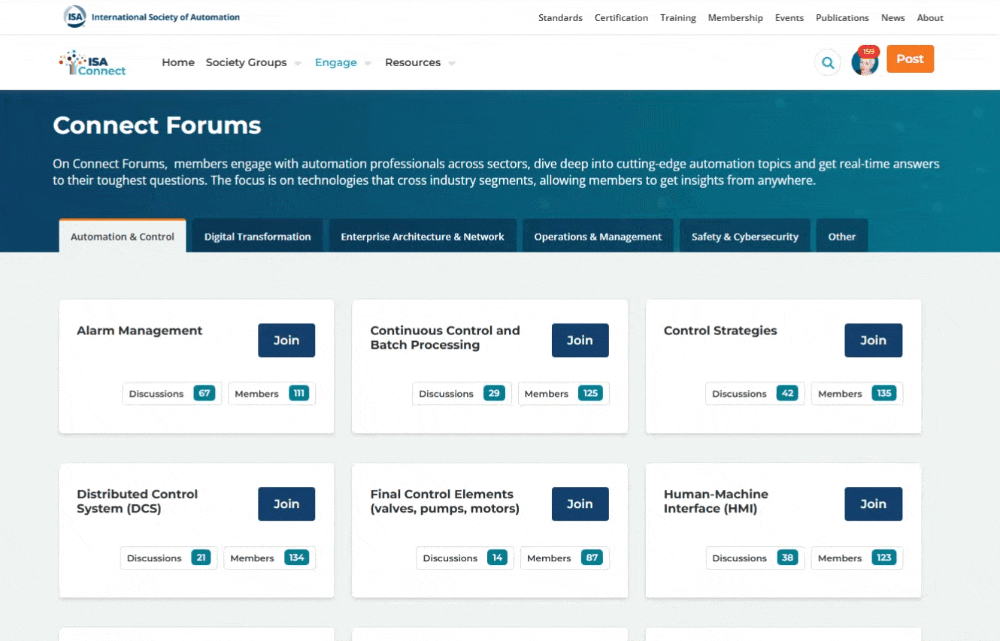
Task: Switch to the Digital Transformation tab
Action: point(257,236)
